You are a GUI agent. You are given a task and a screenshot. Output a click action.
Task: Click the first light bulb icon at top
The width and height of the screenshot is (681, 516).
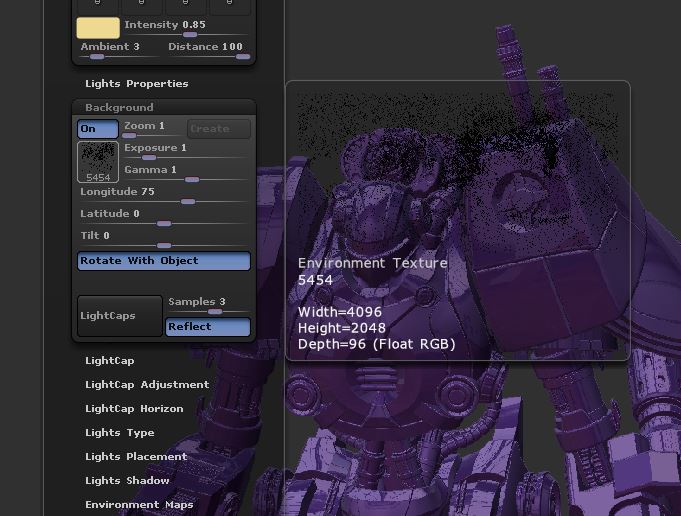pyautogui.click(x=98, y=5)
